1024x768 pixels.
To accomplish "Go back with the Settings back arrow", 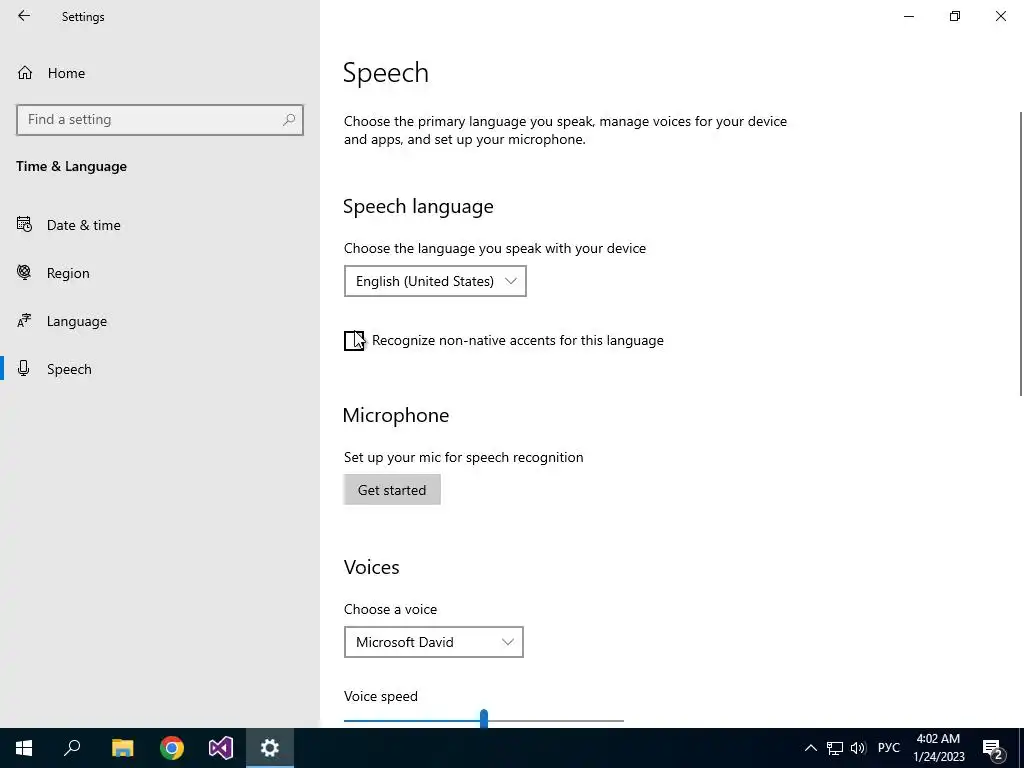I will [x=24, y=16].
